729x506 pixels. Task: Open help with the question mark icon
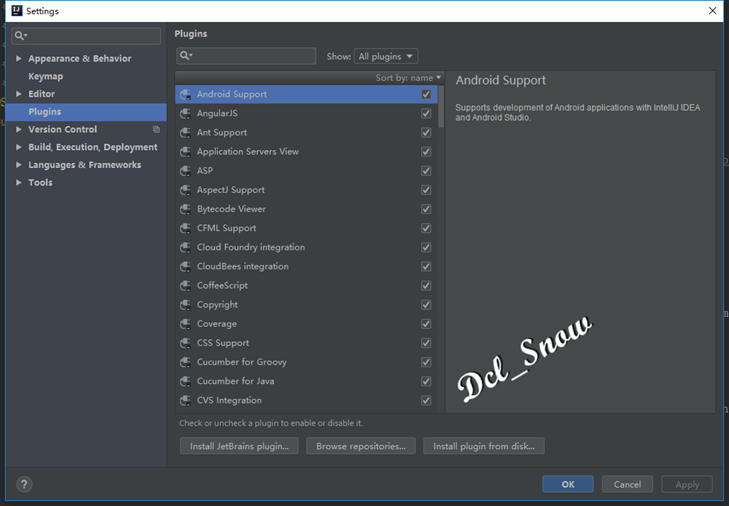(24, 484)
